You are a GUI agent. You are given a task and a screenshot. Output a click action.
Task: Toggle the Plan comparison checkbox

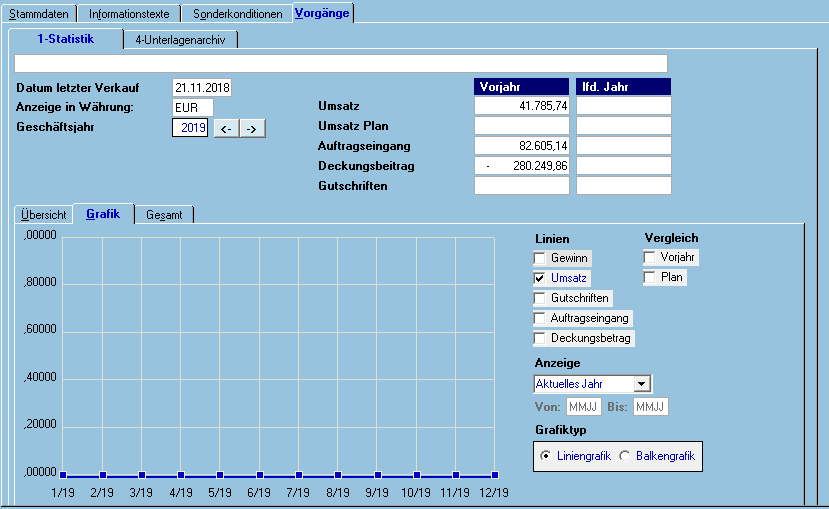(x=649, y=277)
